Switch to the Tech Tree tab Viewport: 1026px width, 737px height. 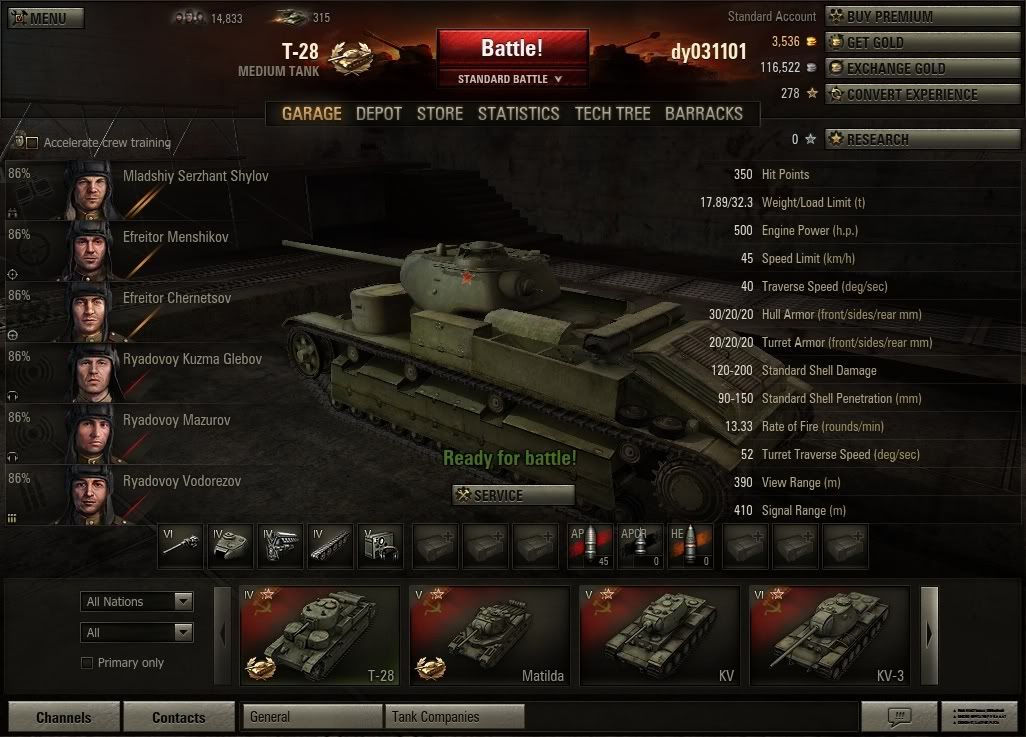pos(612,114)
